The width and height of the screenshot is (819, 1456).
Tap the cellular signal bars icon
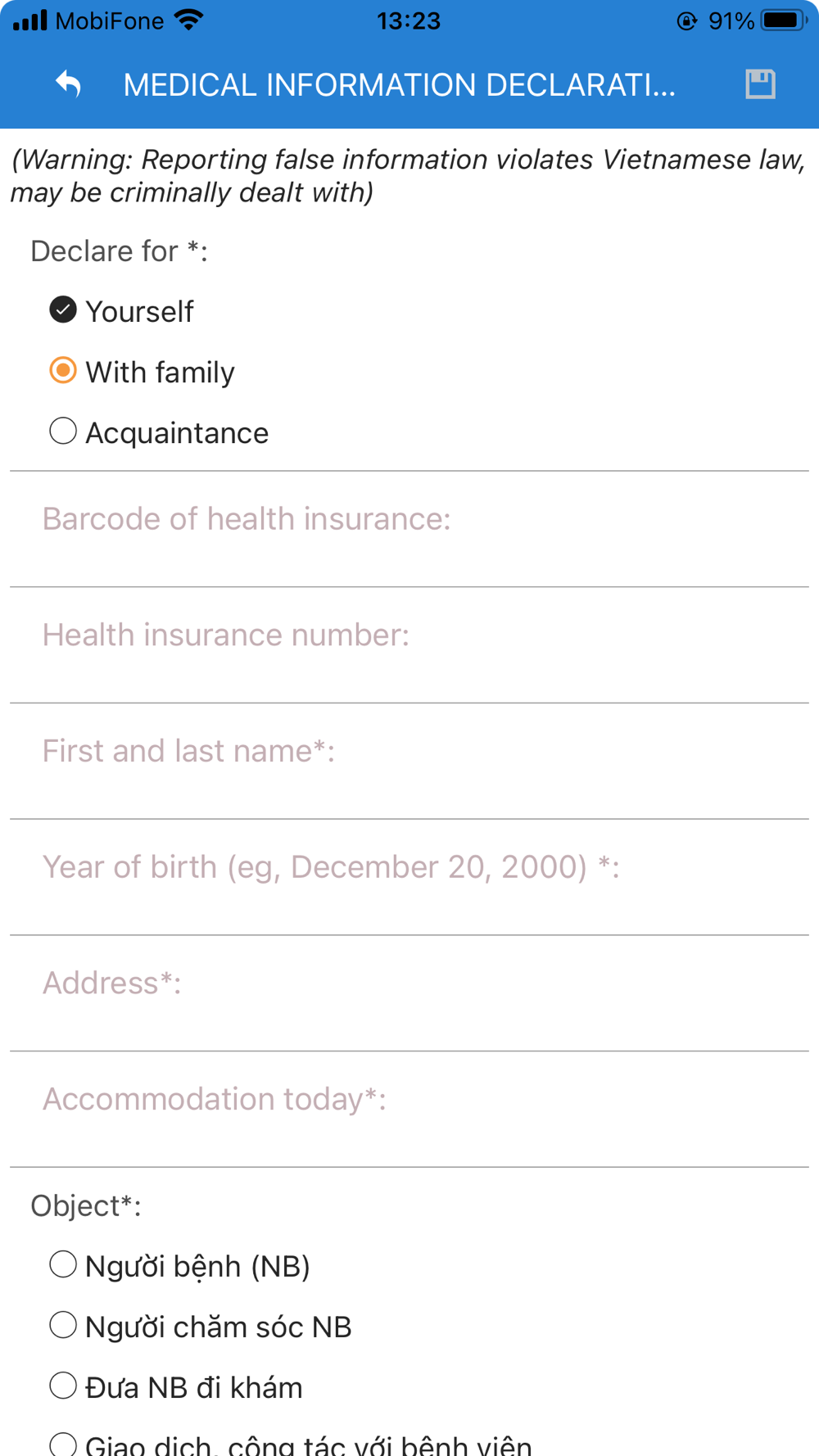[x=30, y=20]
